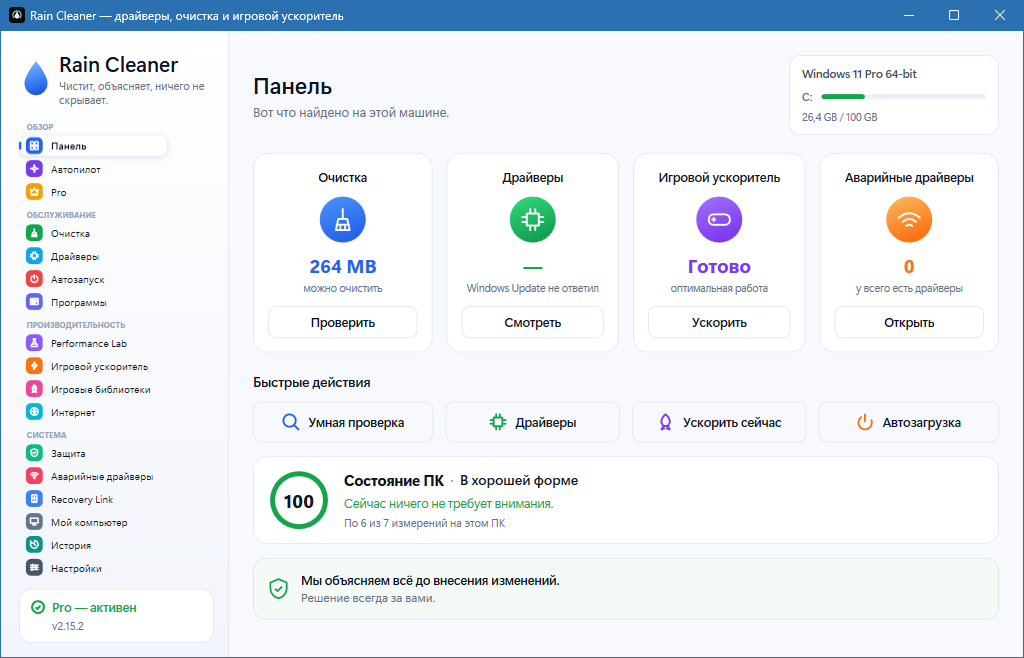Image resolution: width=1024 pixels, height=658 pixels.
Task: Click the 26,4 GB / 100 GB text
Action: (x=840, y=118)
